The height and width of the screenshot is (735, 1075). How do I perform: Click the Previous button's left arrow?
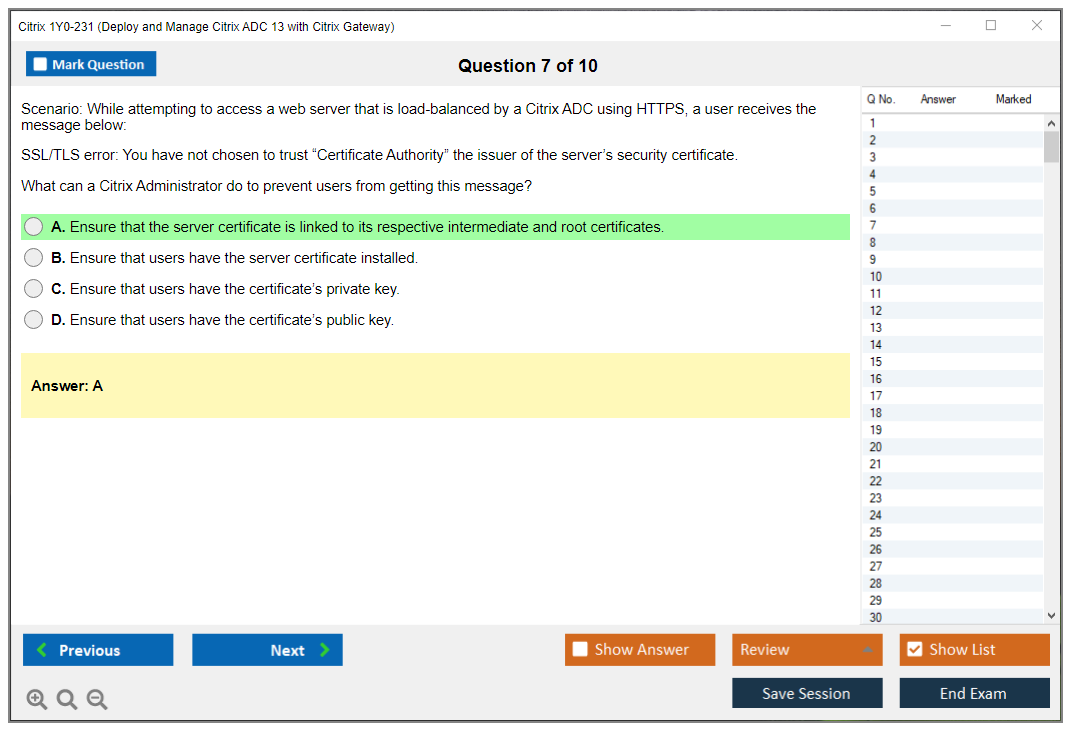click(42, 650)
